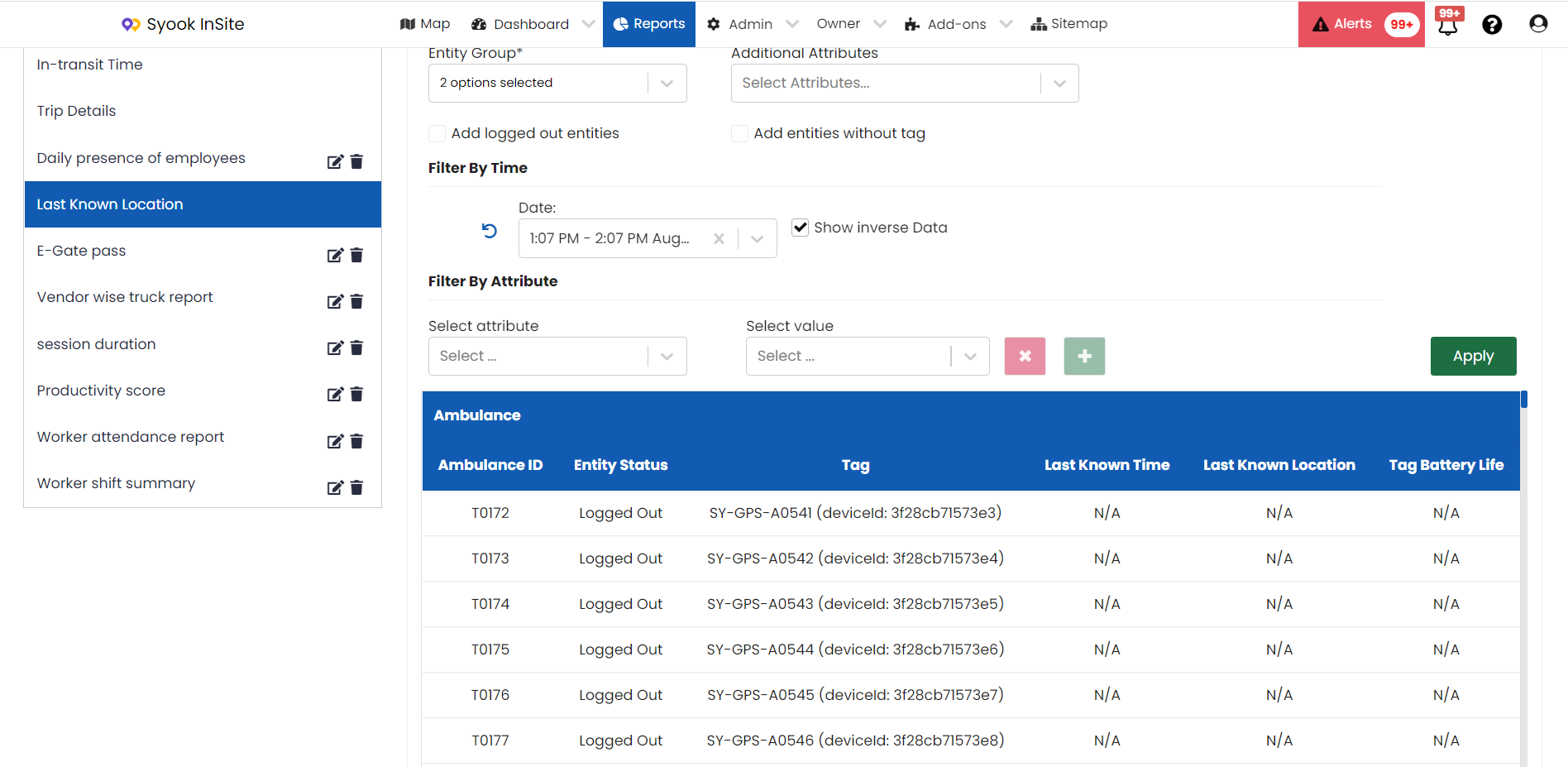Open the Select attribute dropdown
The height and width of the screenshot is (767, 1568).
tap(557, 356)
